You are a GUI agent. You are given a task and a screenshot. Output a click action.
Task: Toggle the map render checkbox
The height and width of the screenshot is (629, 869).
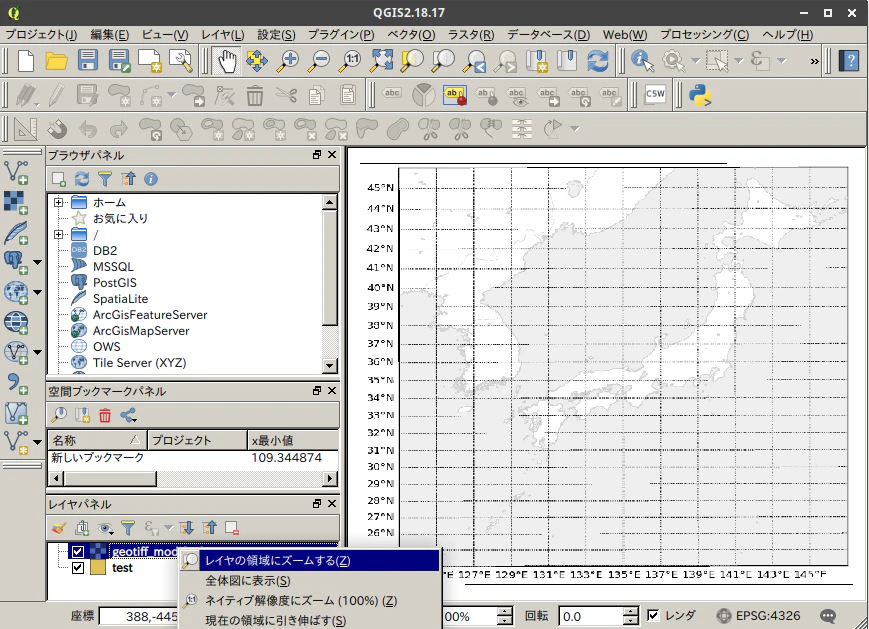pos(653,615)
